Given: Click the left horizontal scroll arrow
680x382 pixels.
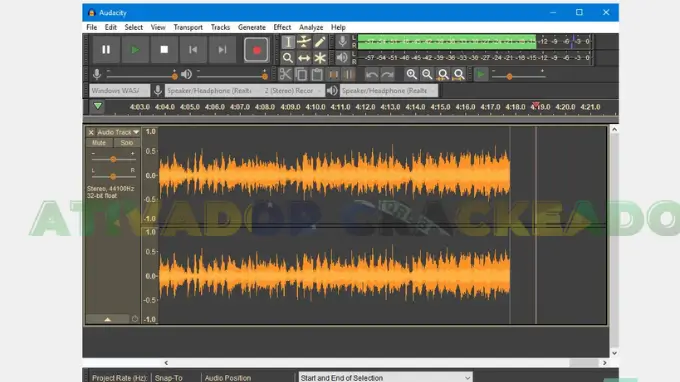Looking at the screenshot, I should [166, 362].
